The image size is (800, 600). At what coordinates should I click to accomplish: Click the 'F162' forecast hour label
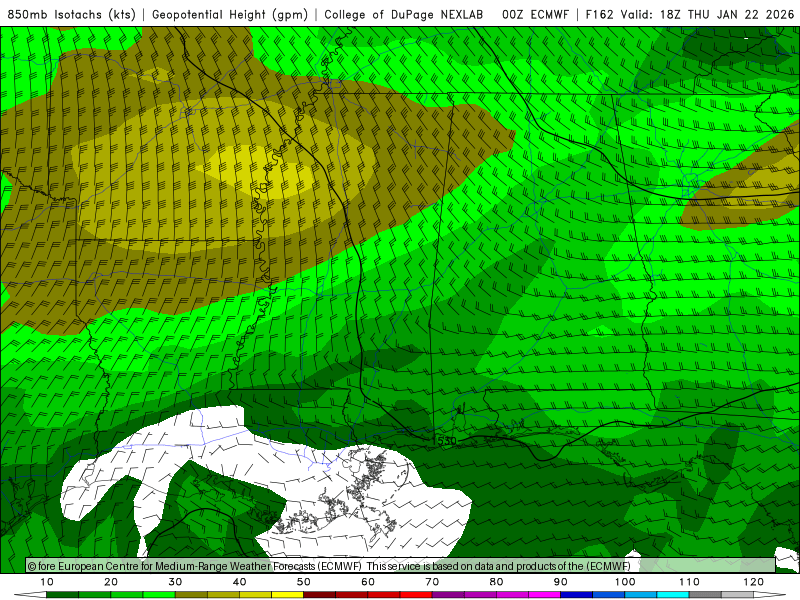pyautogui.click(x=599, y=14)
